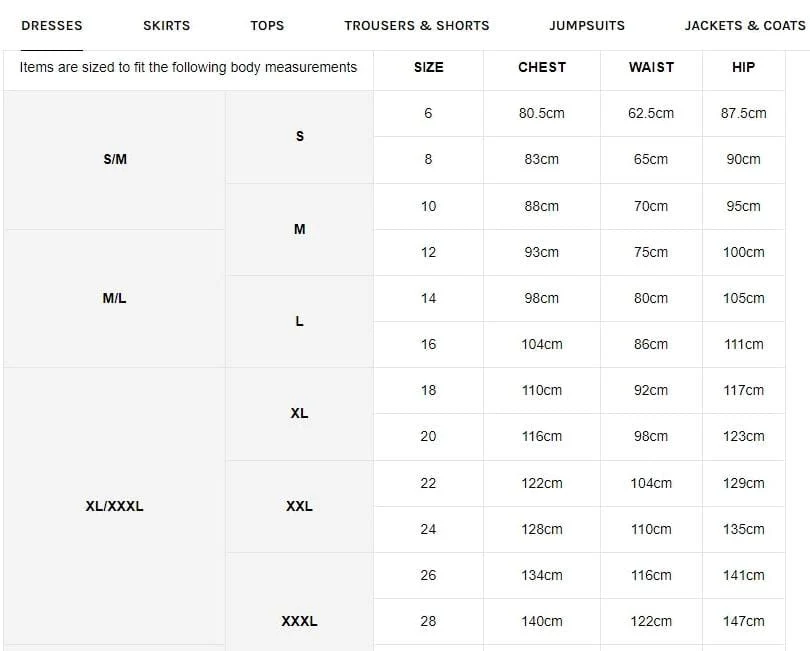Click the XXL size label cell

tap(299, 506)
